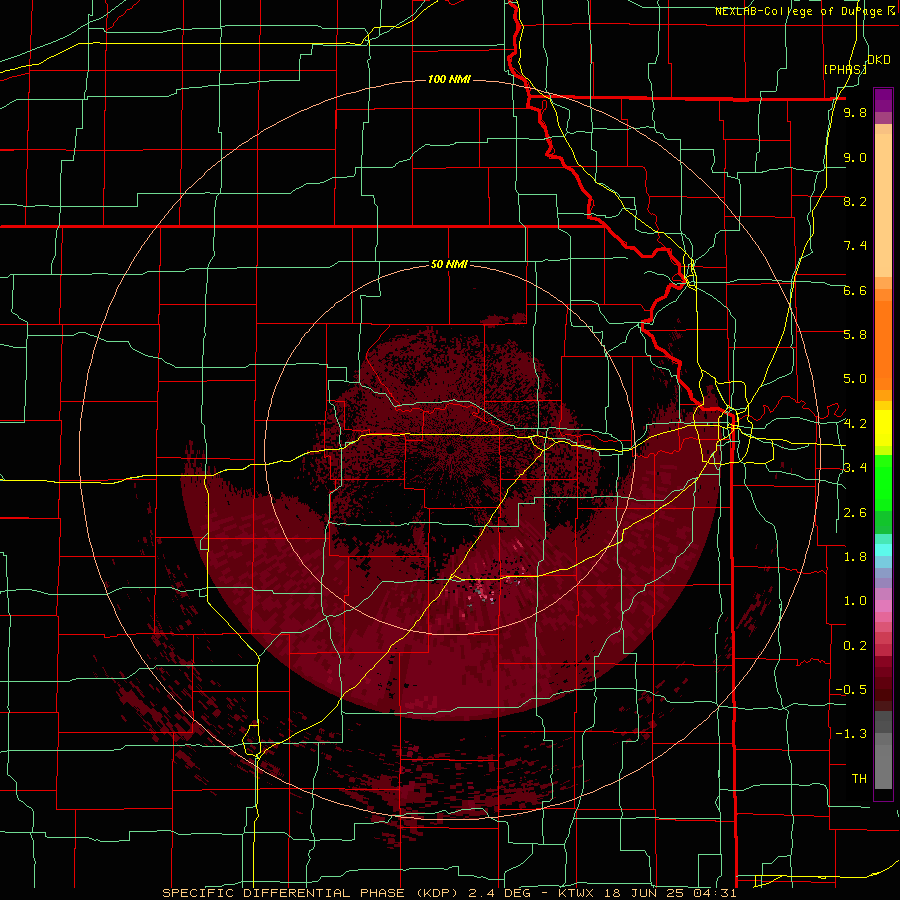Image resolution: width=900 pixels, height=900 pixels.
Task: Click the 8.2 value on the color scale
Action: click(x=855, y=201)
